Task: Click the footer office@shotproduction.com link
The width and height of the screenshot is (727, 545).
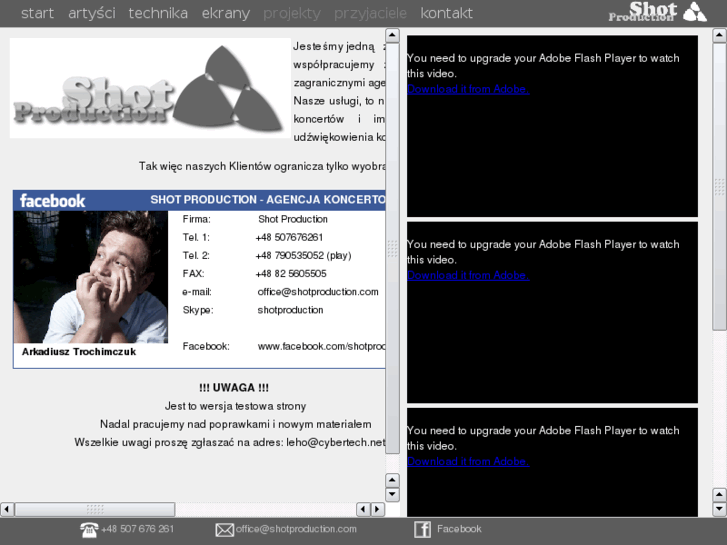Action: click(x=296, y=529)
